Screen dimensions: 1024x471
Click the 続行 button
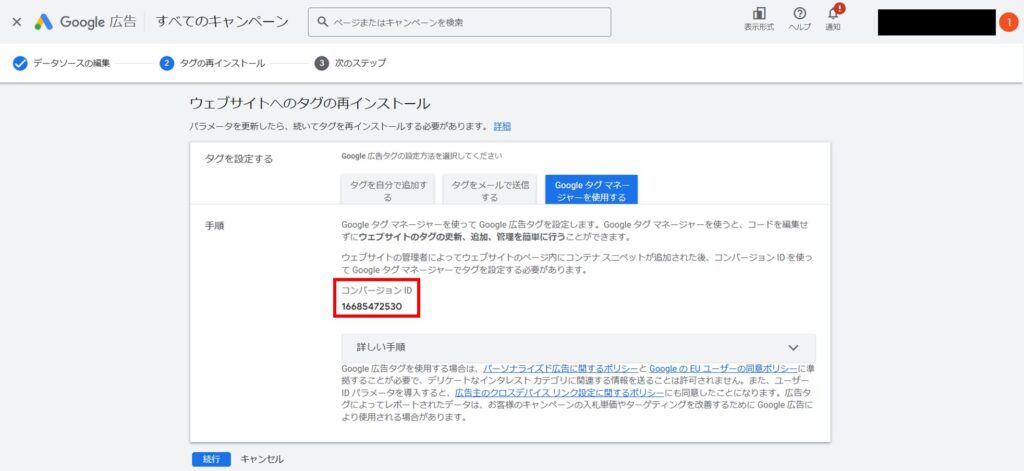pos(211,459)
